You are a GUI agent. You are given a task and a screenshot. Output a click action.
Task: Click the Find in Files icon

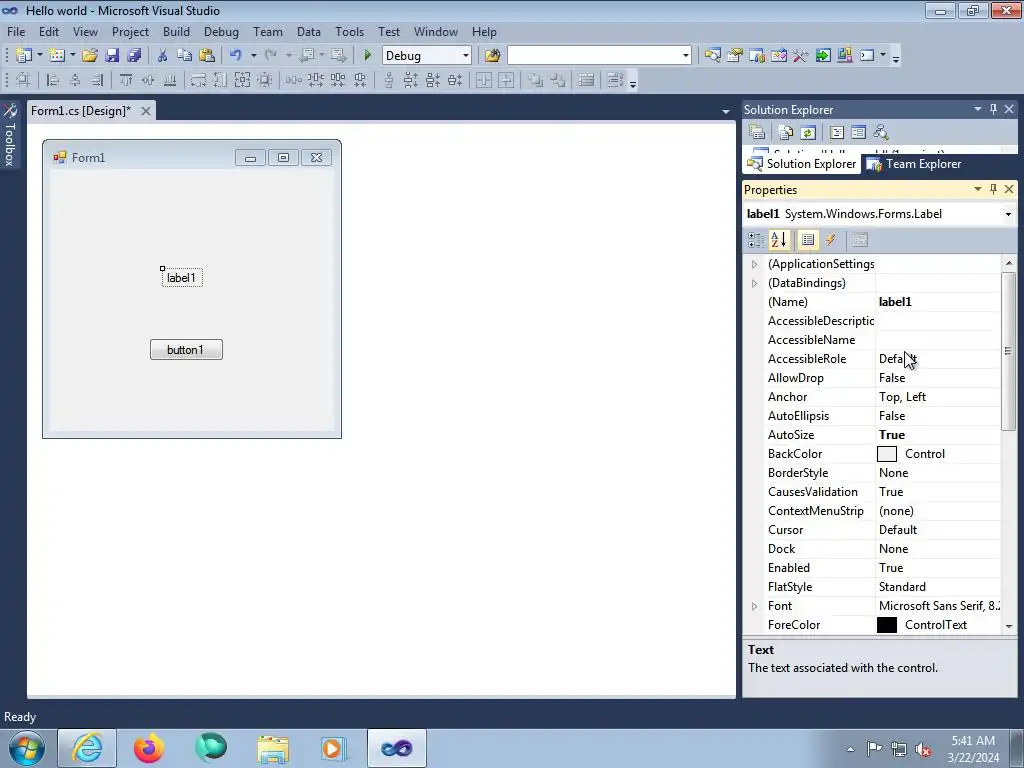[x=492, y=56]
